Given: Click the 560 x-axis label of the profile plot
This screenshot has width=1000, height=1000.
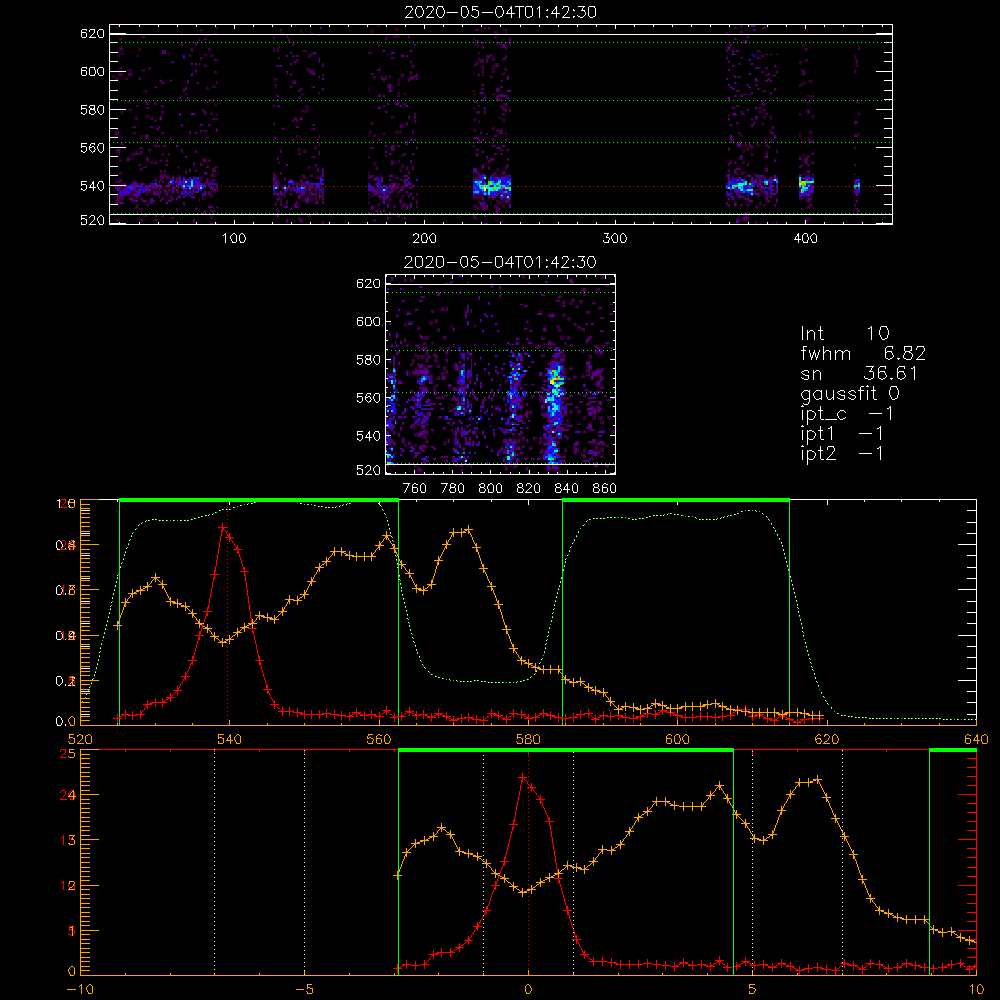Looking at the screenshot, I should coord(379,739).
